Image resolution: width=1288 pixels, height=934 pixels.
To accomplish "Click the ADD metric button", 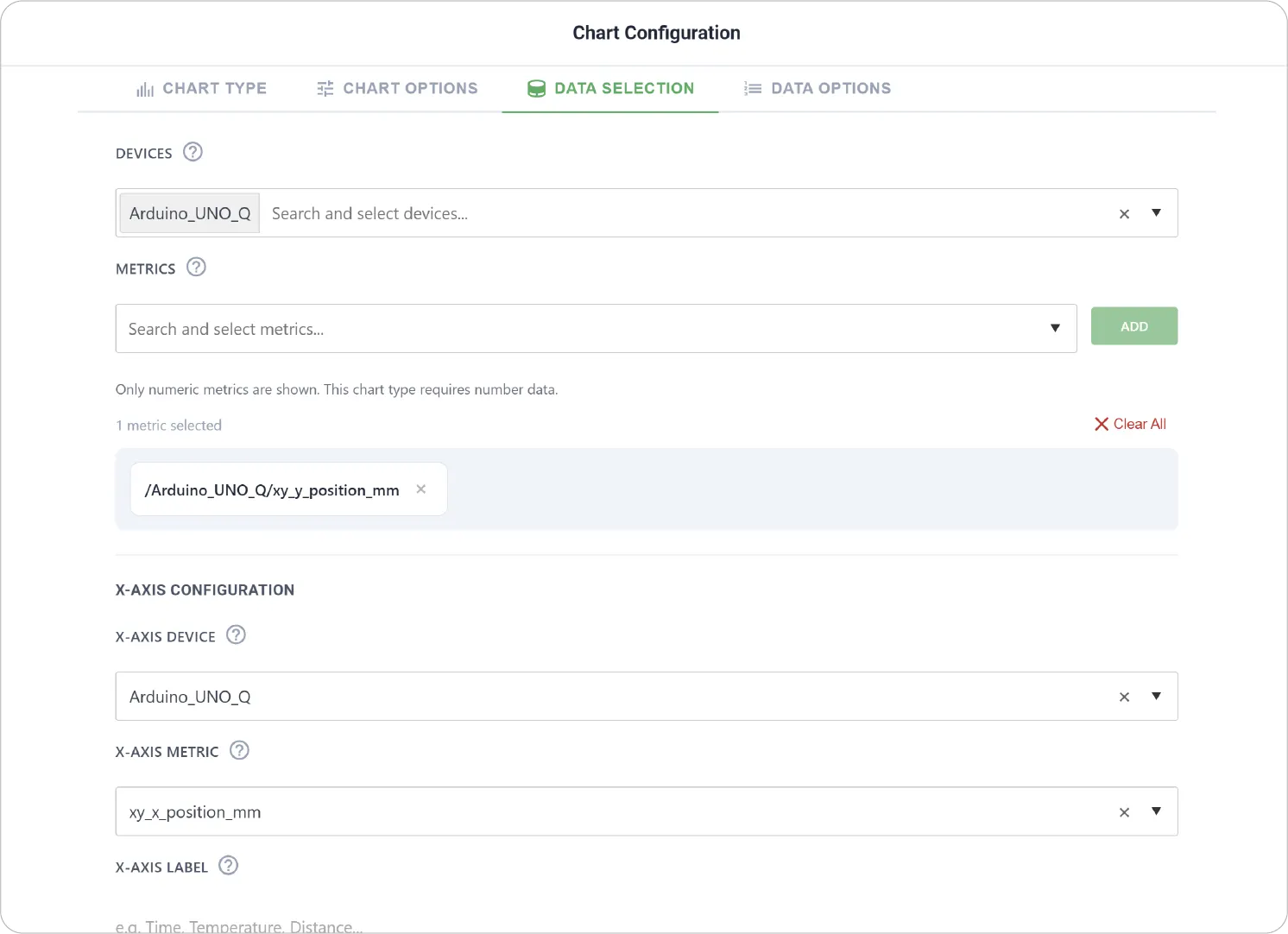I will (1134, 326).
